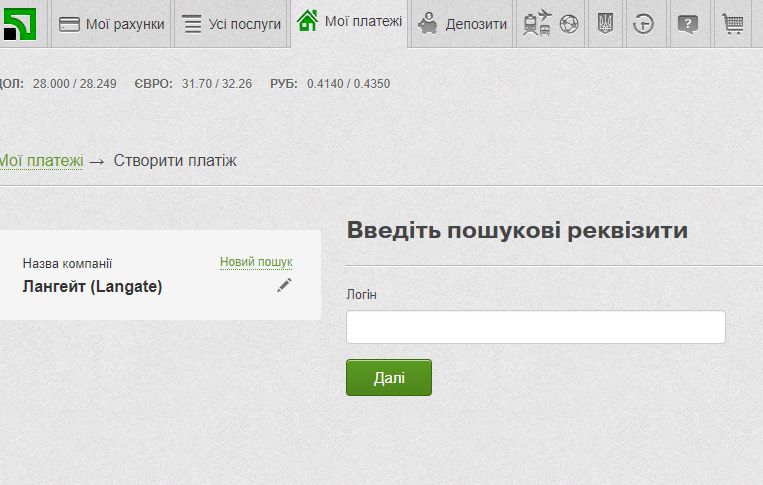
Task: Focus the Логін input field
Action: coord(535,327)
